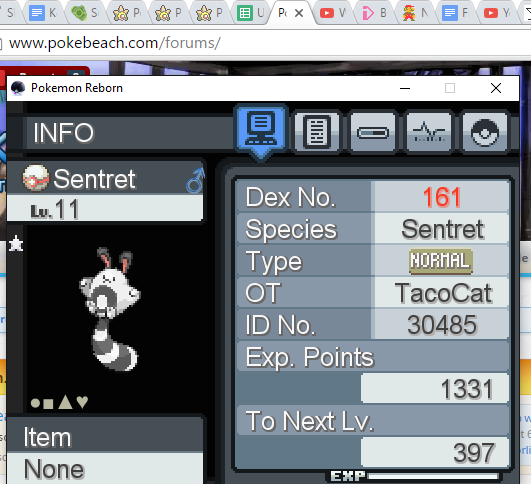
Task: Click the Sentret sprite image
Action: tap(110, 309)
